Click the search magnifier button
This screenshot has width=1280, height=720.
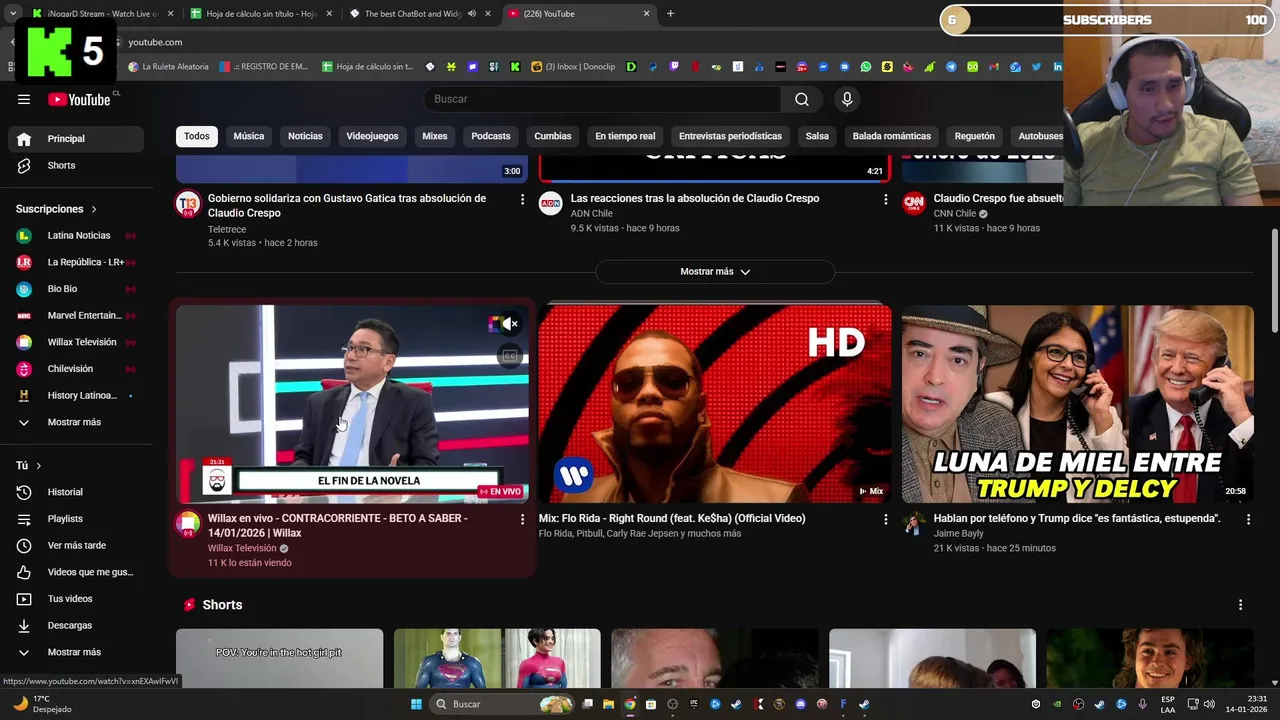801,99
